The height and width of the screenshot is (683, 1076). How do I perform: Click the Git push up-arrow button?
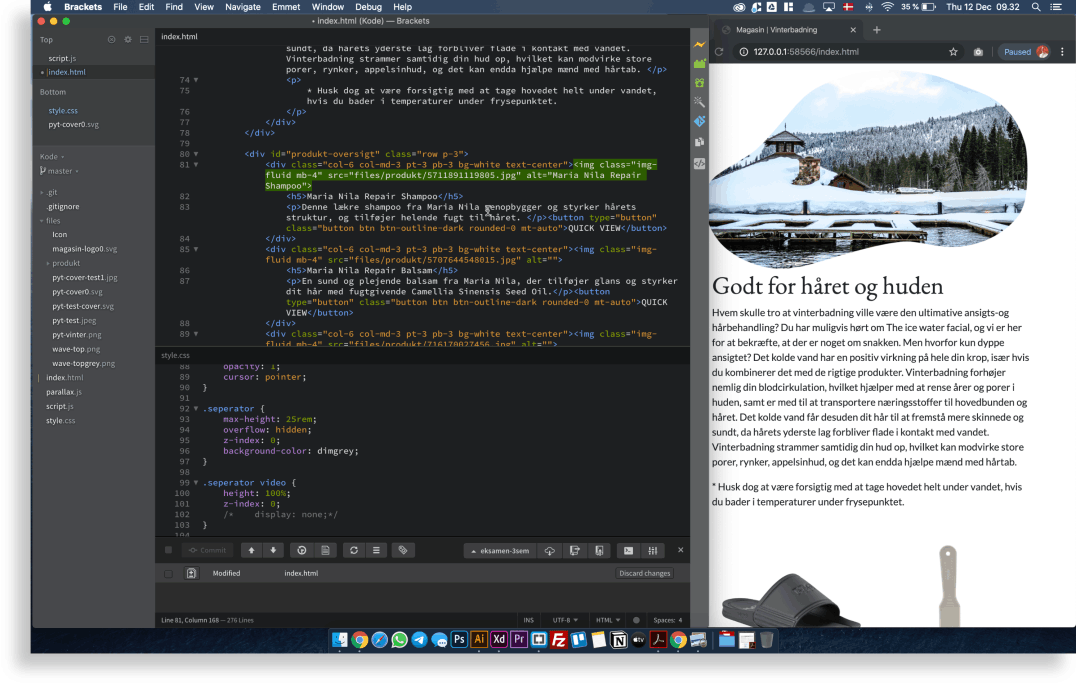[251, 550]
